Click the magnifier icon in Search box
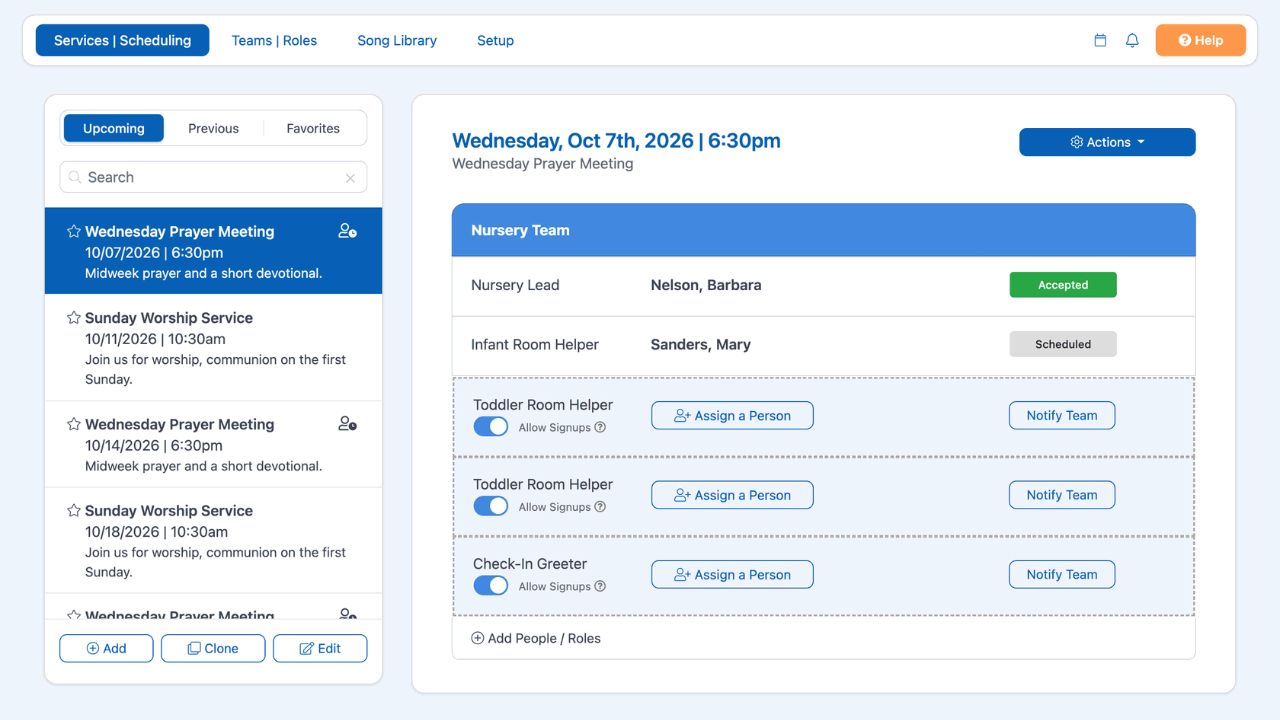 pyautogui.click(x=75, y=178)
